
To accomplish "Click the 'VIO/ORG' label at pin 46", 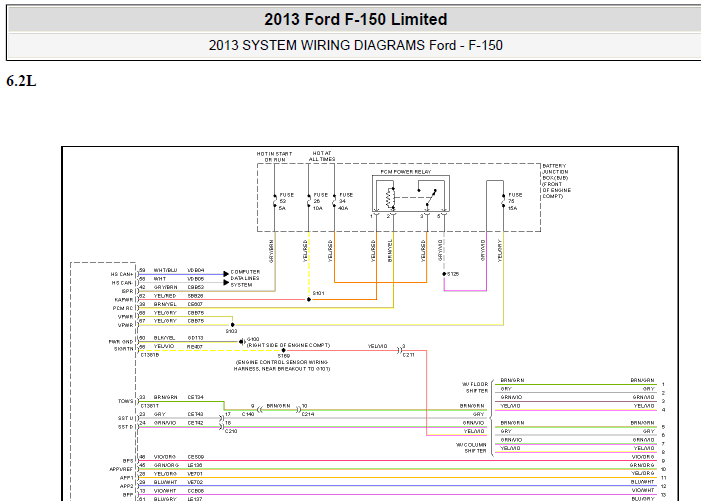I will pos(165,457).
